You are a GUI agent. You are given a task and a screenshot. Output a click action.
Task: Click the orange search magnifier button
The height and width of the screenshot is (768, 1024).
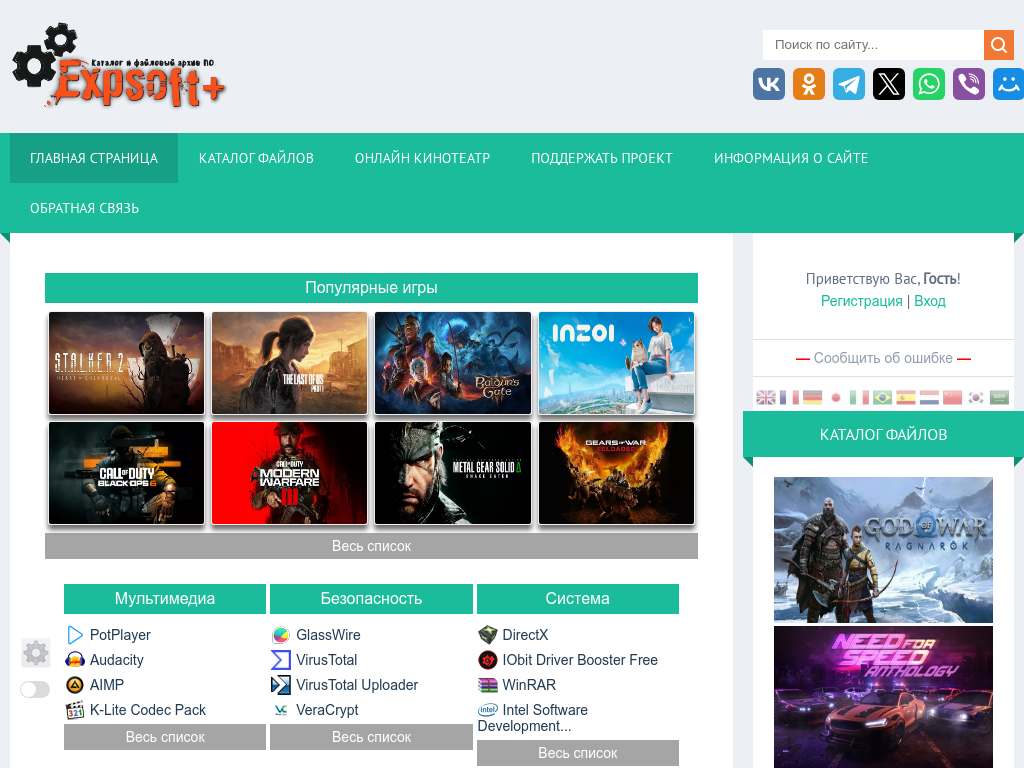tap(999, 44)
